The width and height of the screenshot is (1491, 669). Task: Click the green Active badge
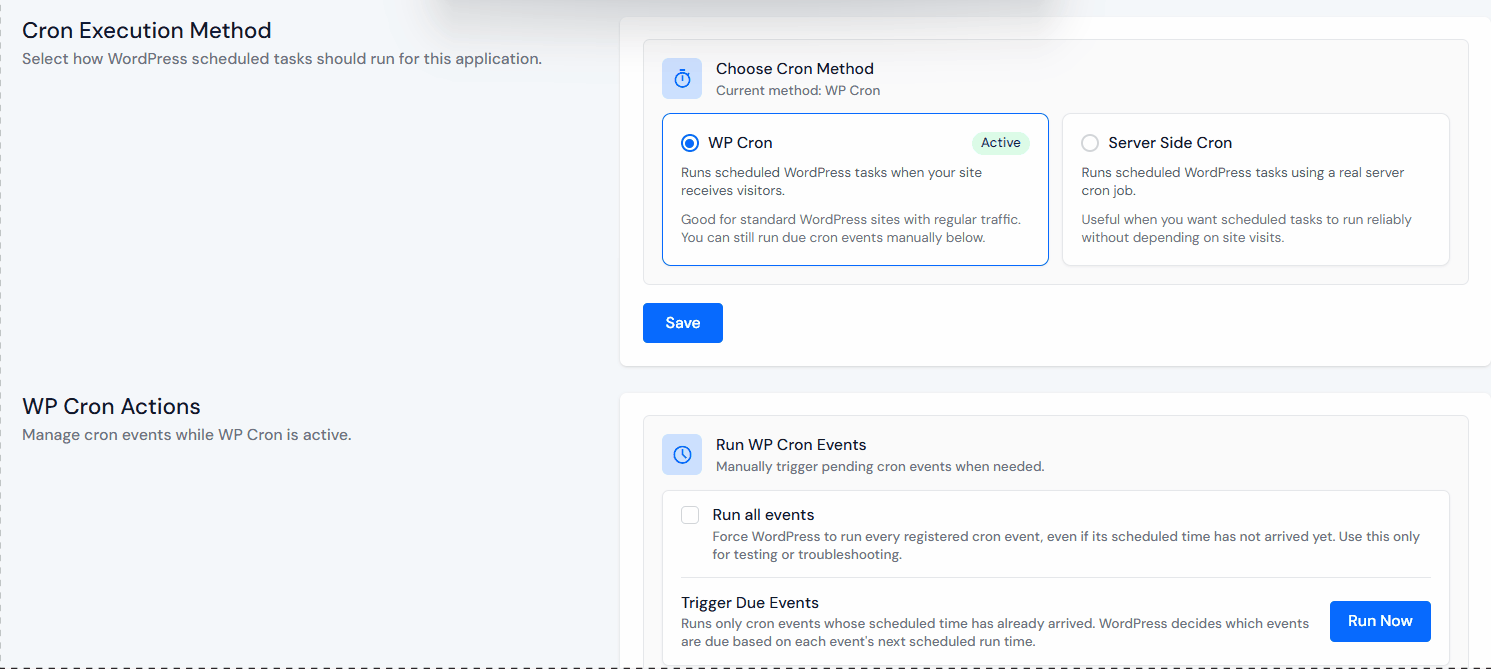[1000, 143]
